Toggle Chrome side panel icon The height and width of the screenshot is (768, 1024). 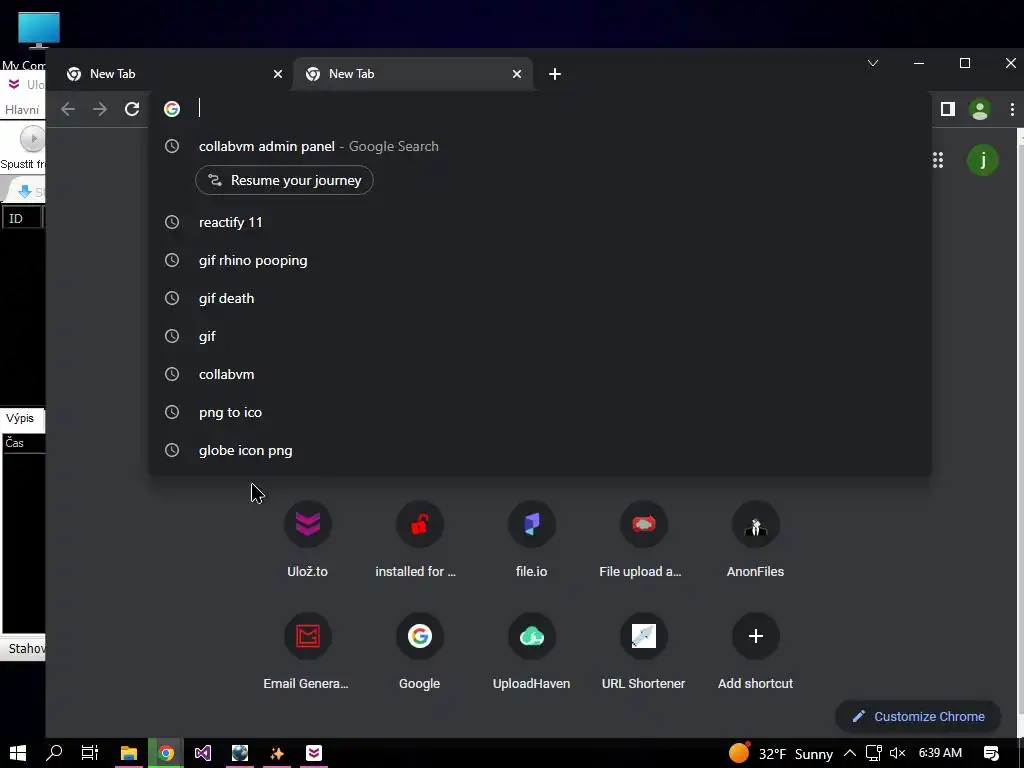(948, 109)
